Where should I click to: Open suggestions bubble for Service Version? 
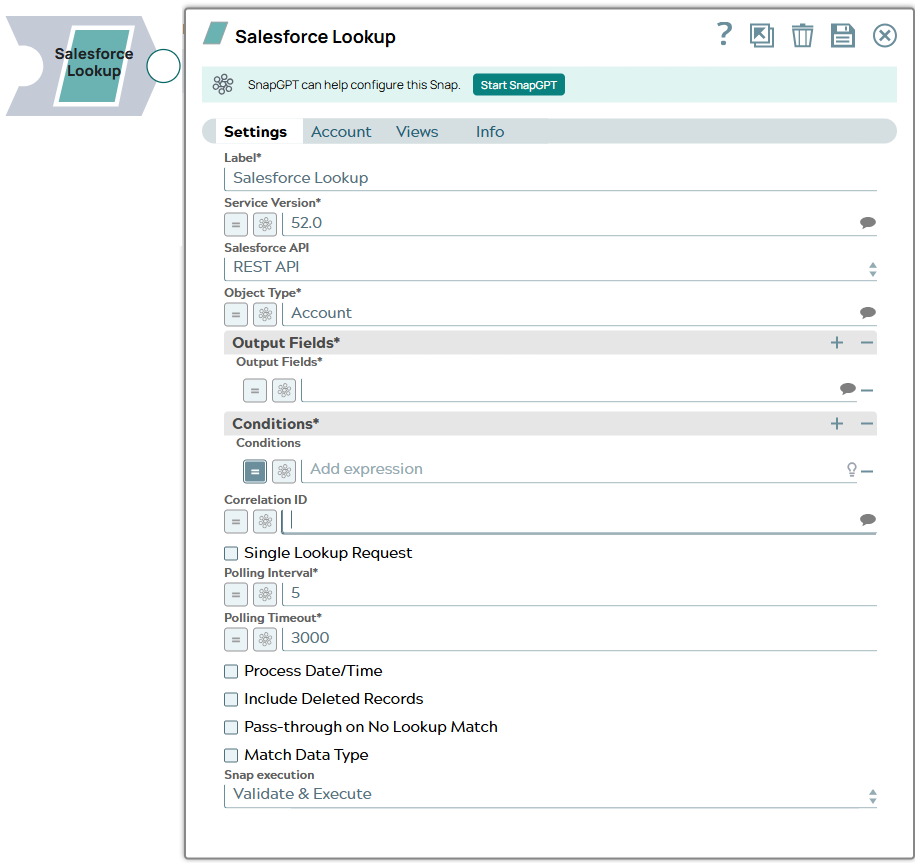click(x=868, y=223)
